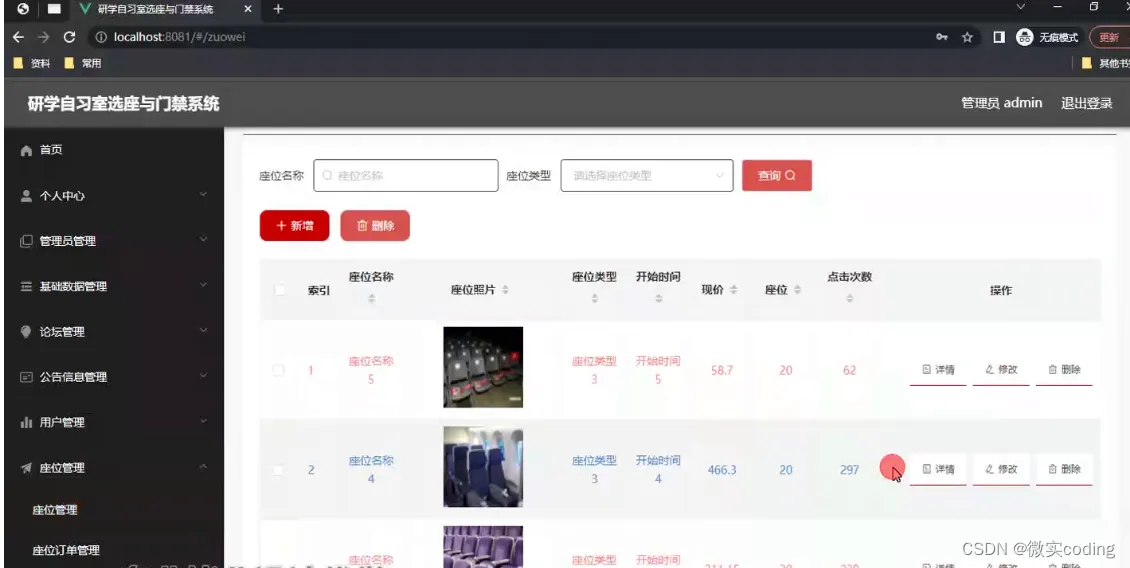Collapse the 座位管理 menu chevron
The width and height of the screenshot is (1130, 568).
(x=203, y=466)
